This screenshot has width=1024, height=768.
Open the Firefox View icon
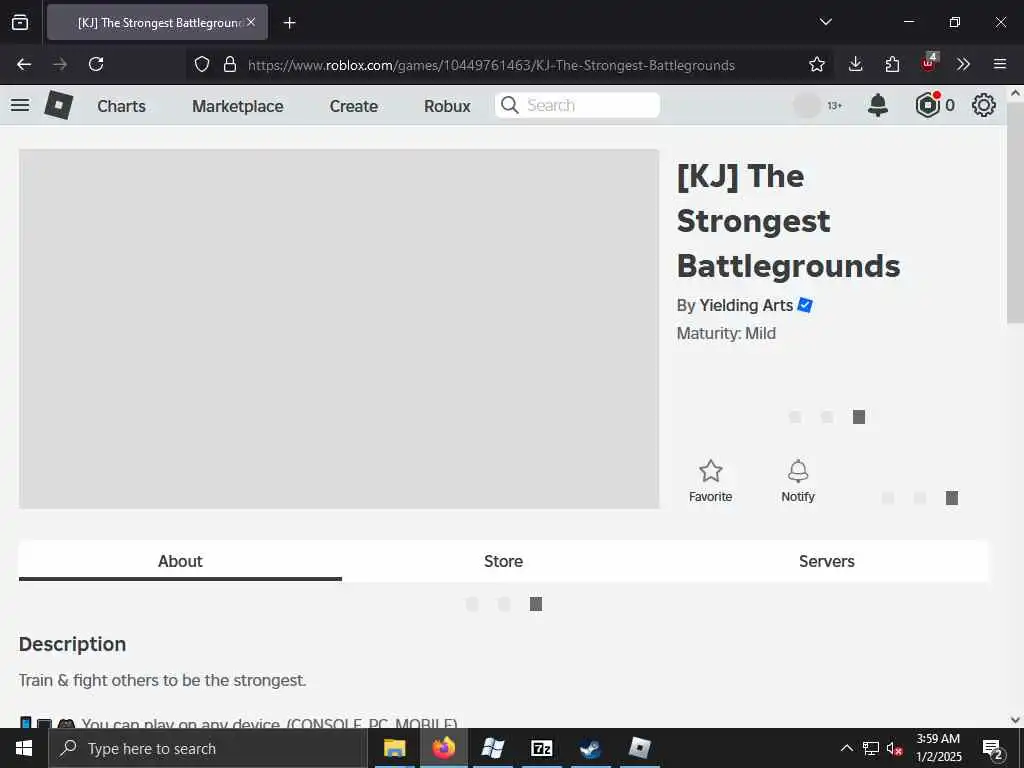[20, 22]
